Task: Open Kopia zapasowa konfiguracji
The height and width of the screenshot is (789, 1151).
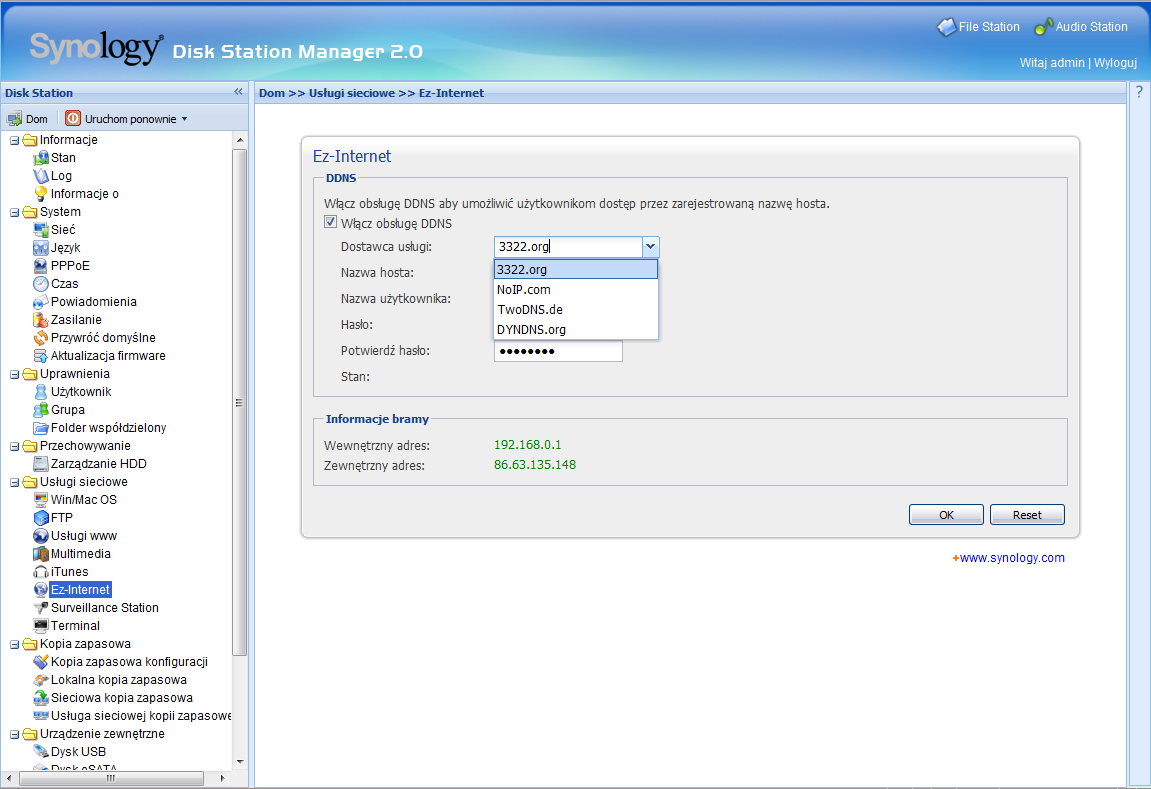Action: tap(129, 662)
